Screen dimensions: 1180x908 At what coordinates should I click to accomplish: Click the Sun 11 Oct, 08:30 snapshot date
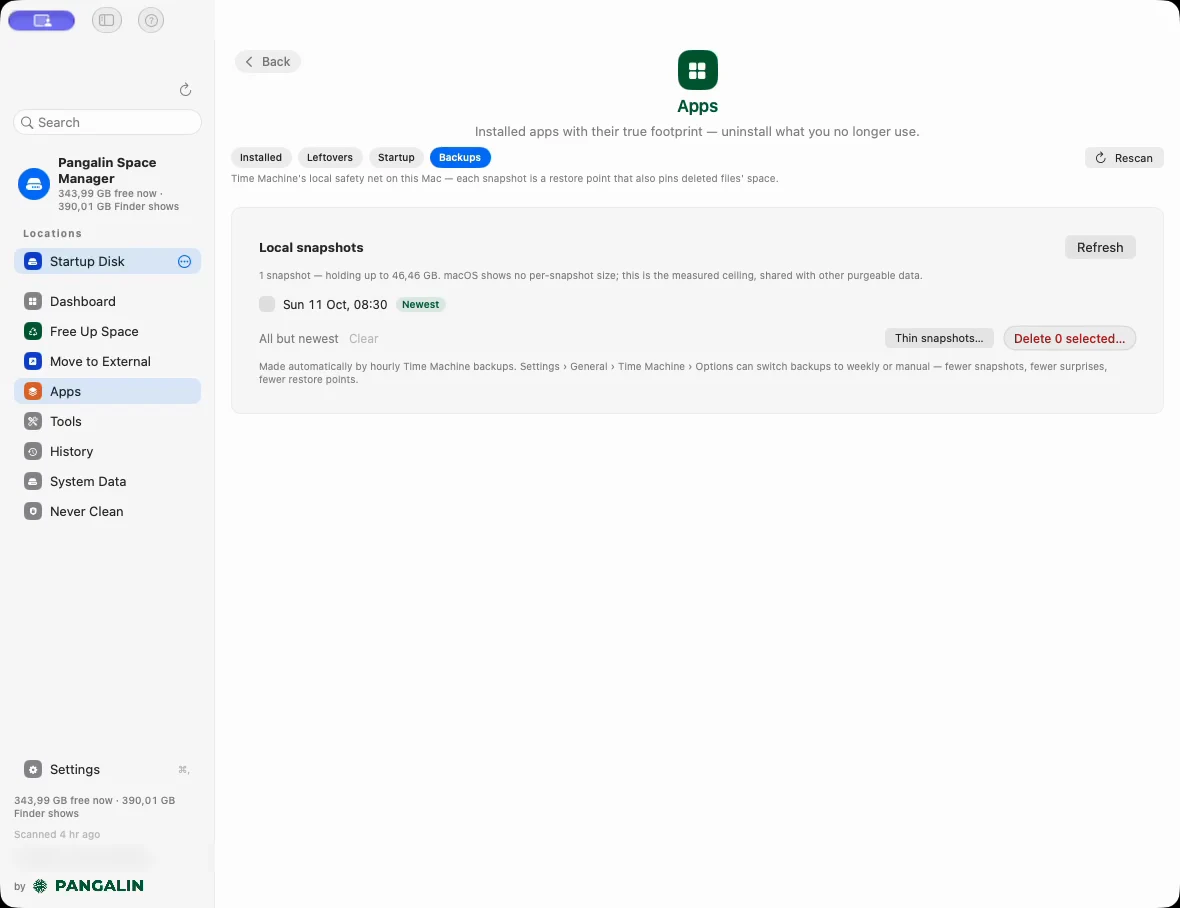point(335,305)
